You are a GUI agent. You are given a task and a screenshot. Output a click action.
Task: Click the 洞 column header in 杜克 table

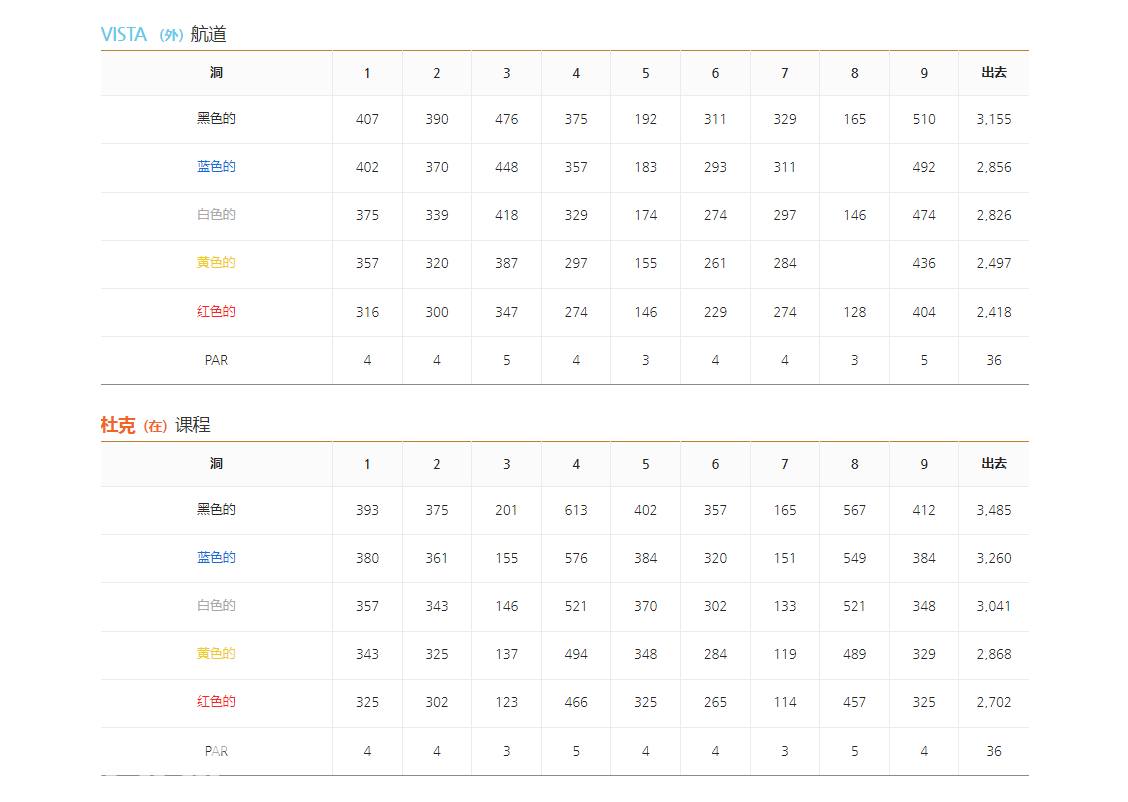pyautogui.click(x=216, y=464)
